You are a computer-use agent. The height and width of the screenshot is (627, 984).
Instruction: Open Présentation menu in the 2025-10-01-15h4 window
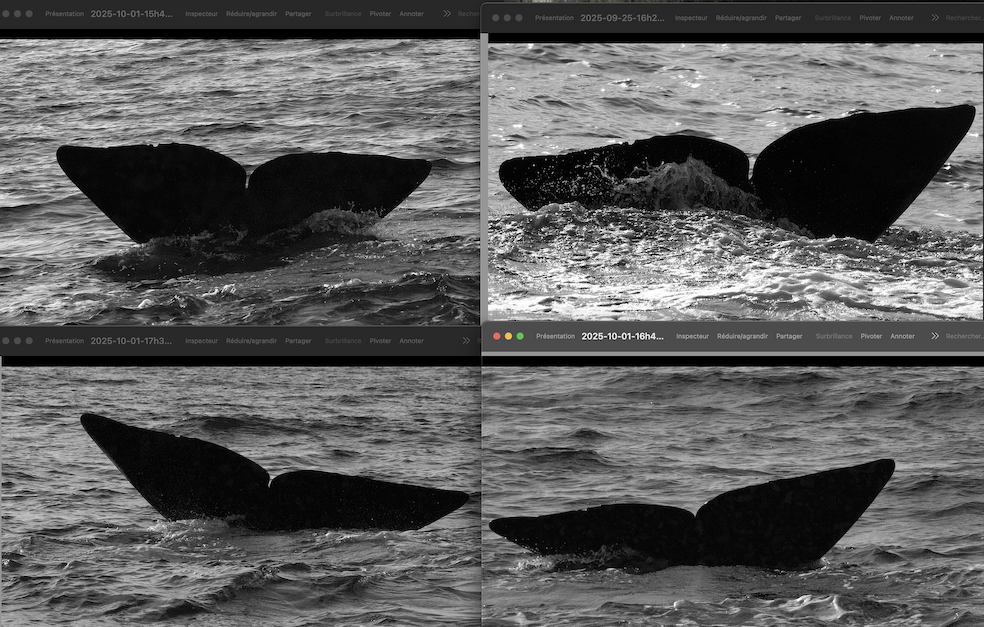click(64, 14)
